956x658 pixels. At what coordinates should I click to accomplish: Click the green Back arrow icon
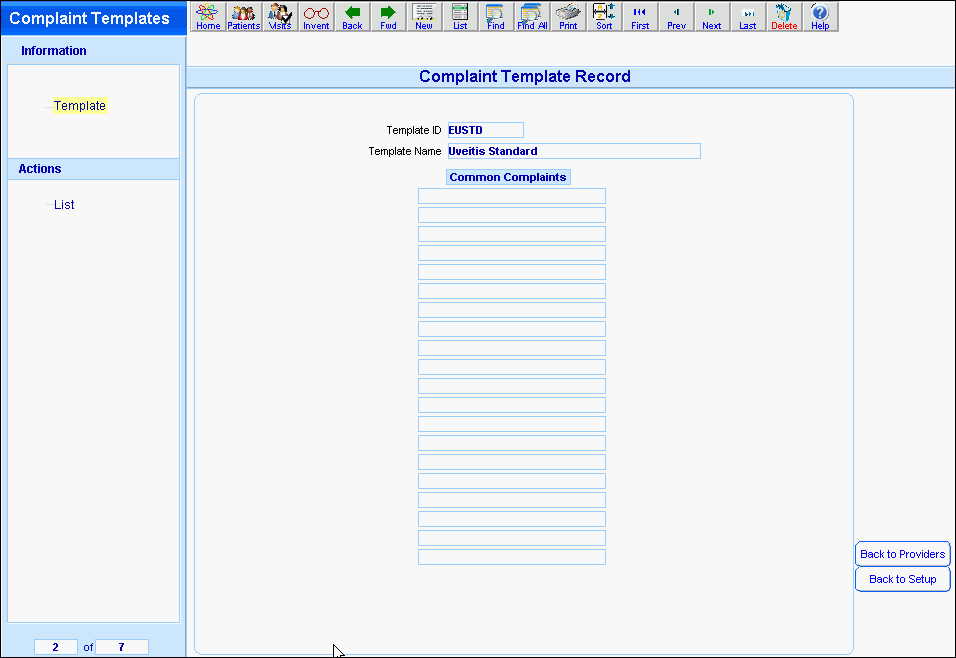coord(352,16)
